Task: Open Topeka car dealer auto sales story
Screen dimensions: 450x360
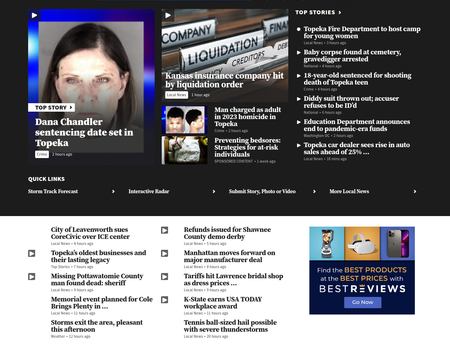Action: pos(357,148)
